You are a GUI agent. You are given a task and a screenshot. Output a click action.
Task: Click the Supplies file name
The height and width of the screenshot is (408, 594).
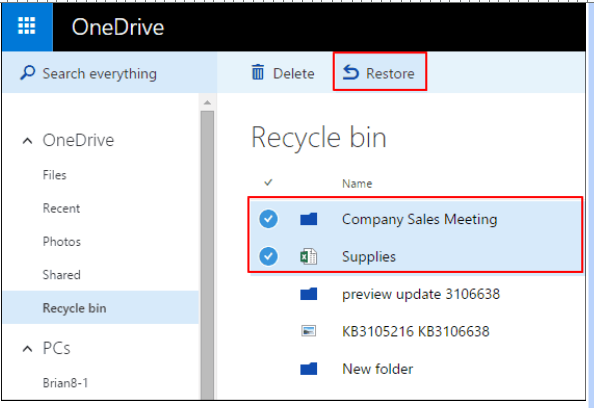tap(369, 257)
